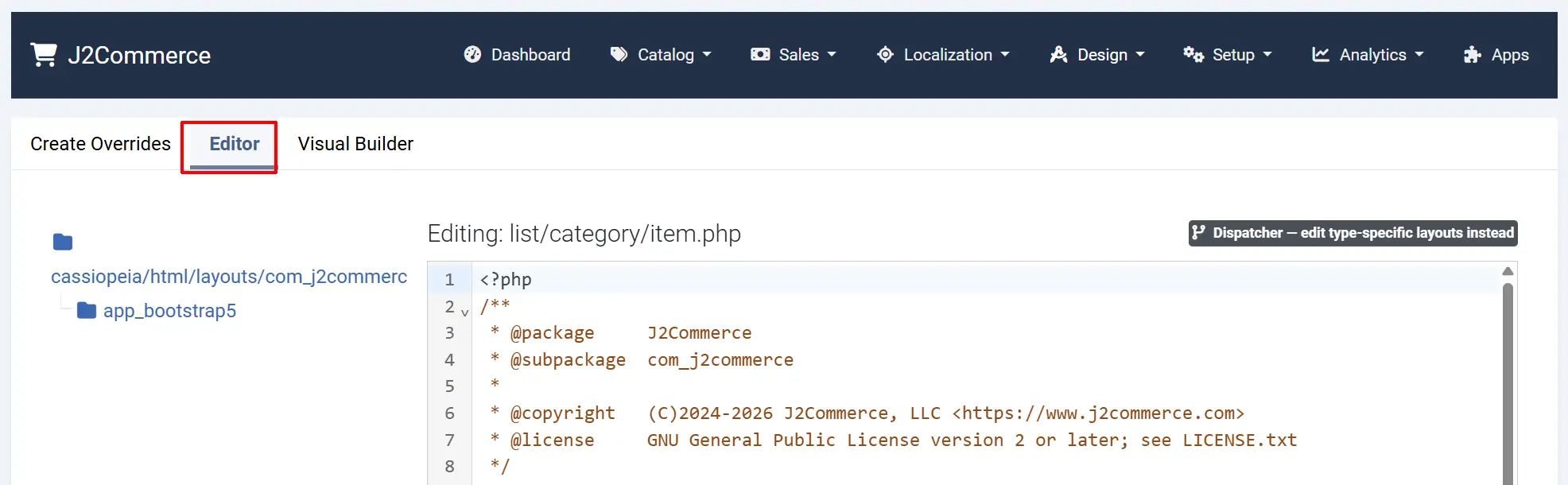Click the Localization crosshair icon

885,54
